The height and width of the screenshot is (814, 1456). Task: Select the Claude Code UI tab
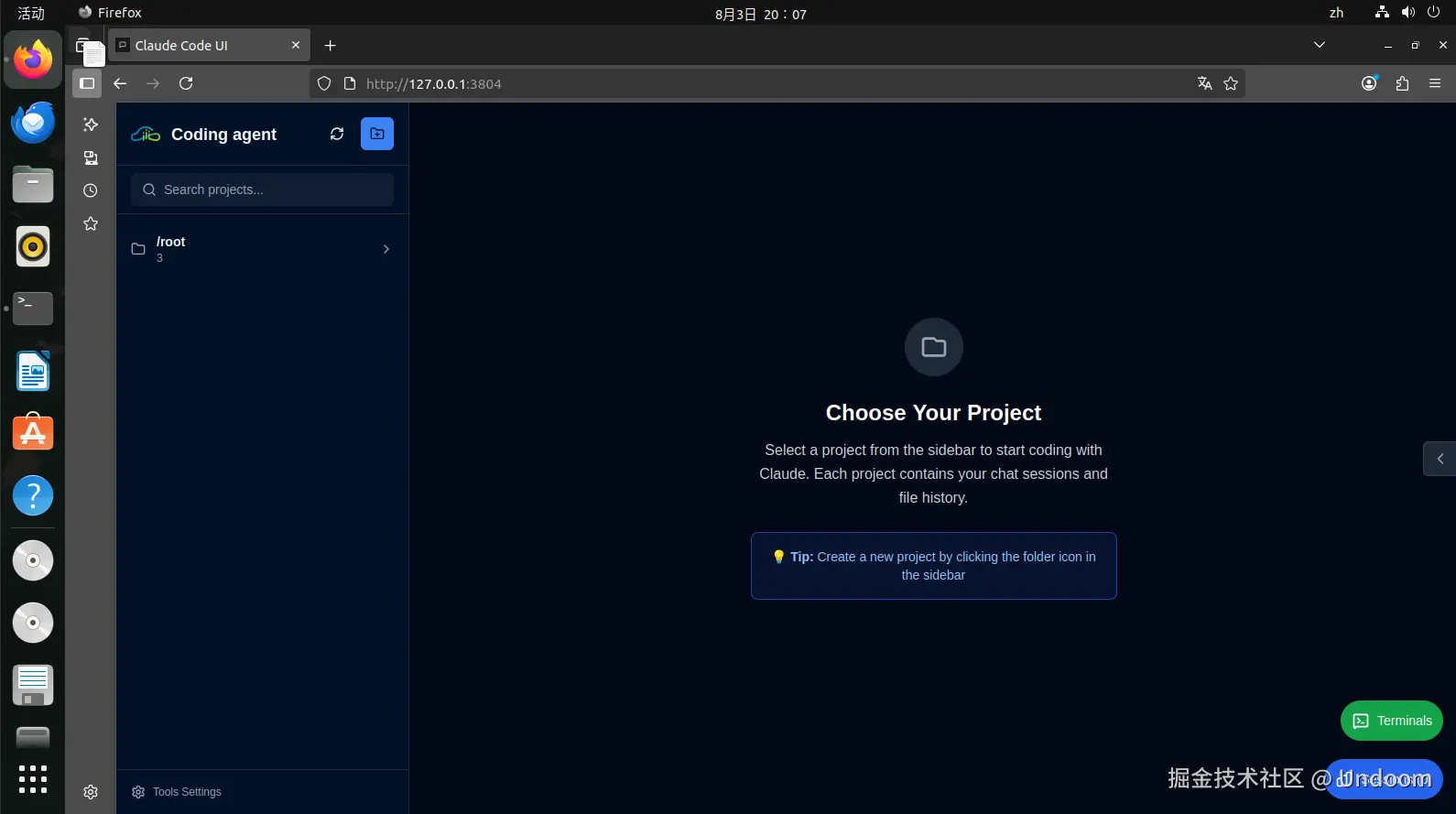pyautogui.click(x=209, y=45)
